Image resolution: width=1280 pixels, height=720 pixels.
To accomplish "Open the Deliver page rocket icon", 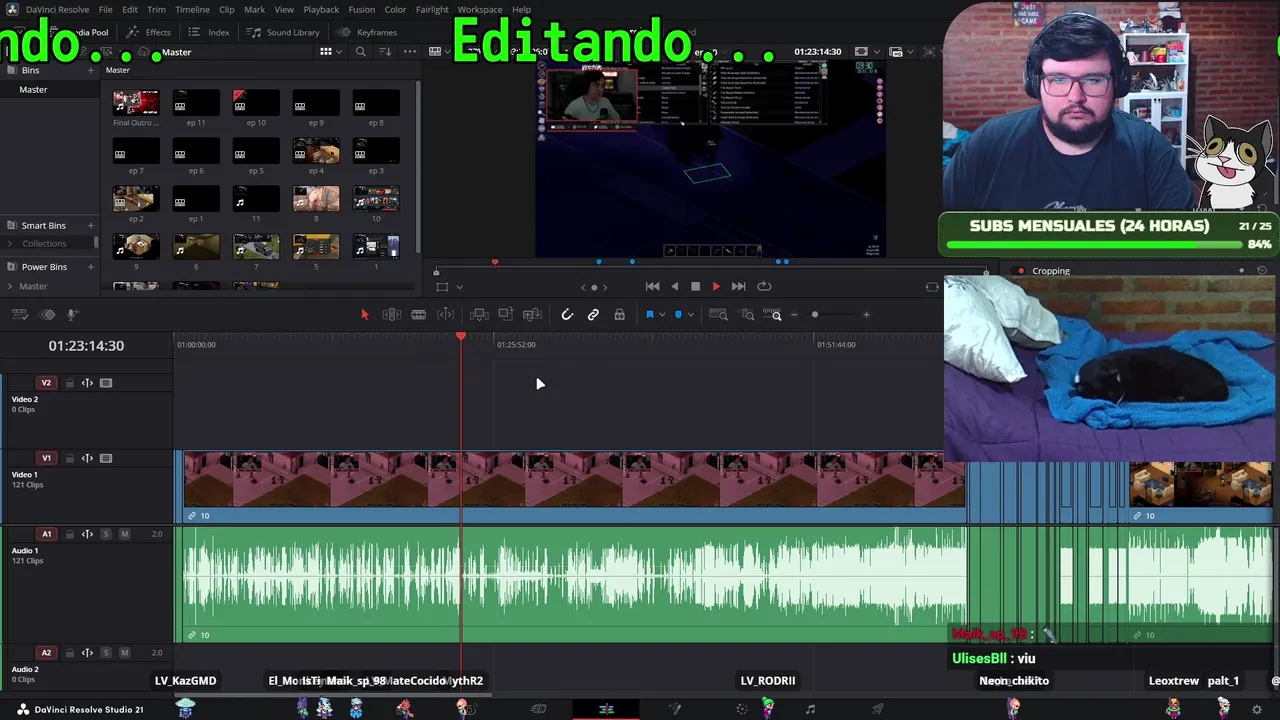I will click(x=878, y=709).
